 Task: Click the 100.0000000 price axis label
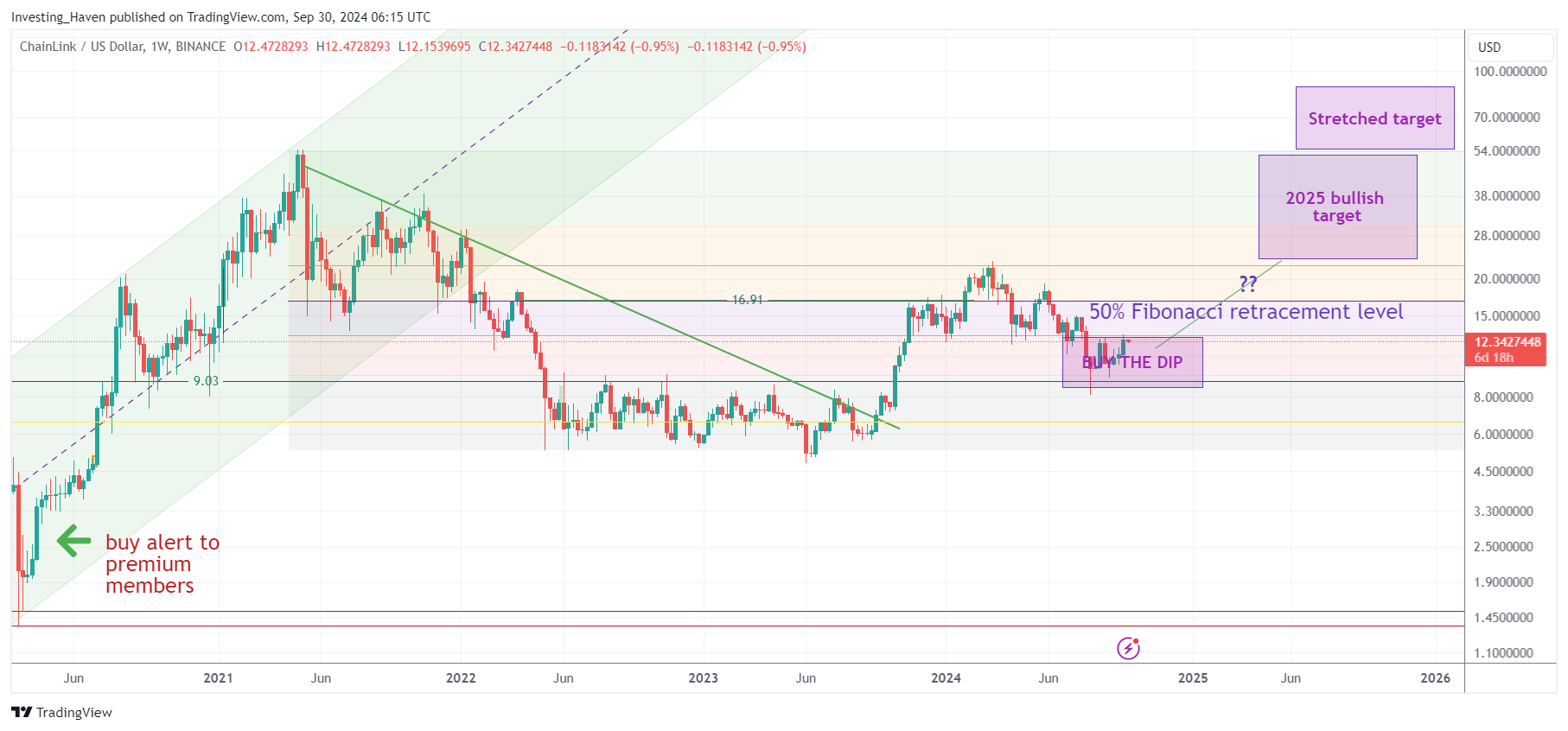click(1510, 72)
